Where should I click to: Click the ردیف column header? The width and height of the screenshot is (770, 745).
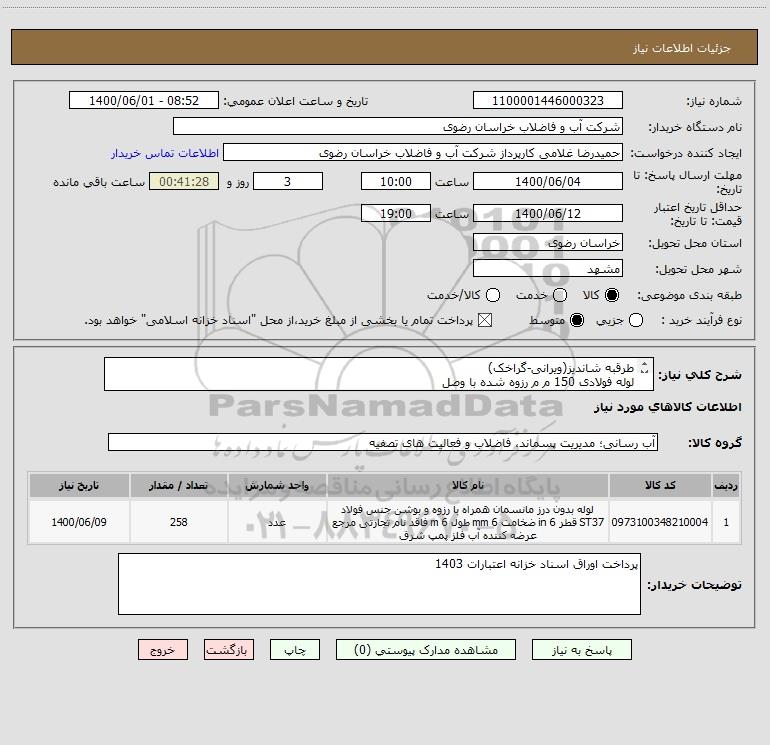(x=726, y=485)
